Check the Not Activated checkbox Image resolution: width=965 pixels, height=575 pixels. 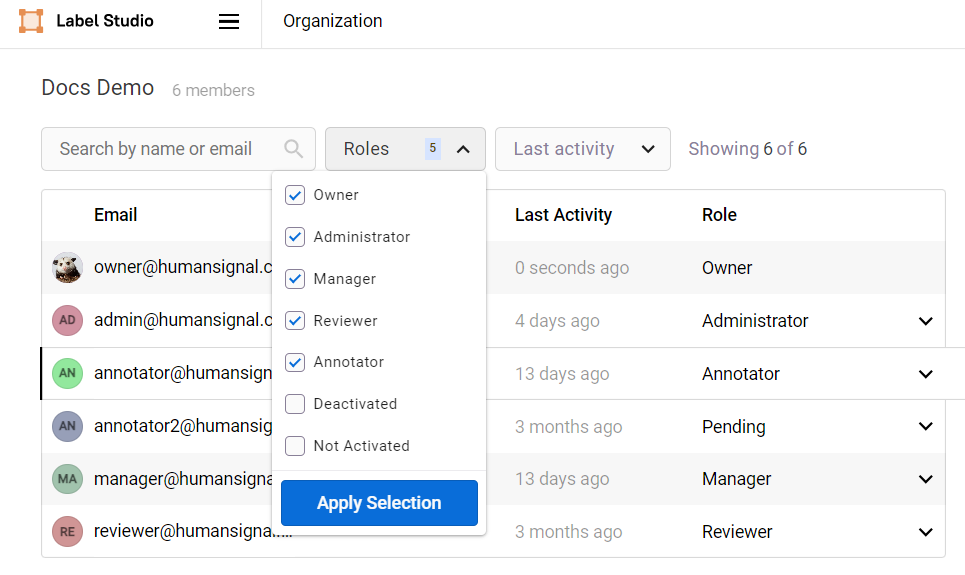(295, 446)
